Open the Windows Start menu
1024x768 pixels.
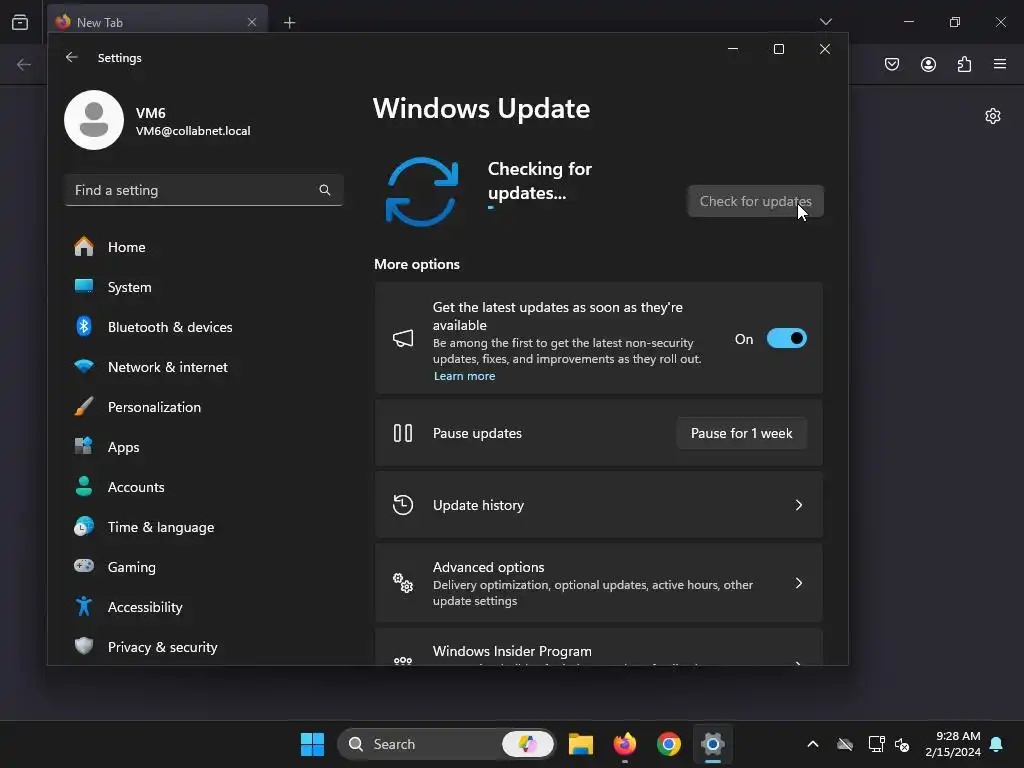tap(312, 744)
